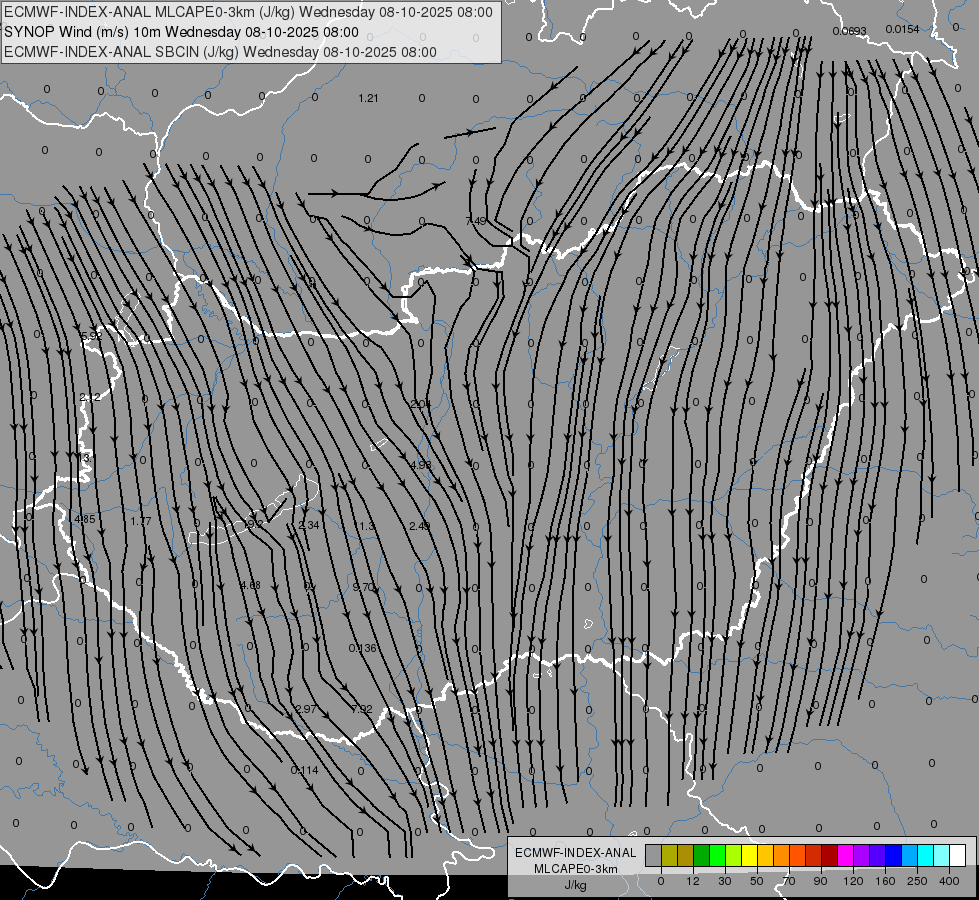Viewport: 979px width, 900px height.
Task: Click the legend label 50
Action: [x=757, y=881]
